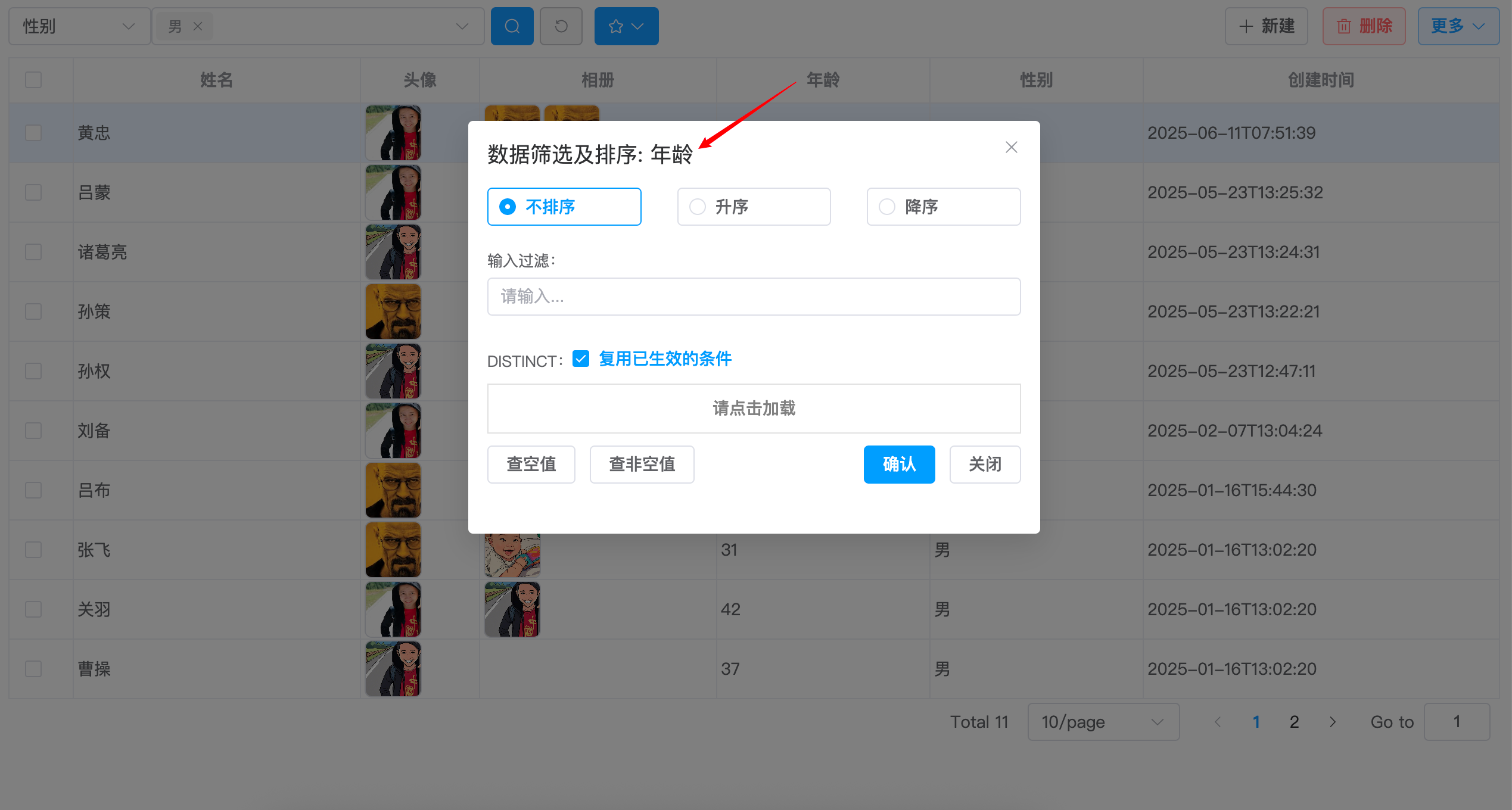Screen dimensions: 1512x810
Task: Click the 查空值 button
Action: click(531, 464)
